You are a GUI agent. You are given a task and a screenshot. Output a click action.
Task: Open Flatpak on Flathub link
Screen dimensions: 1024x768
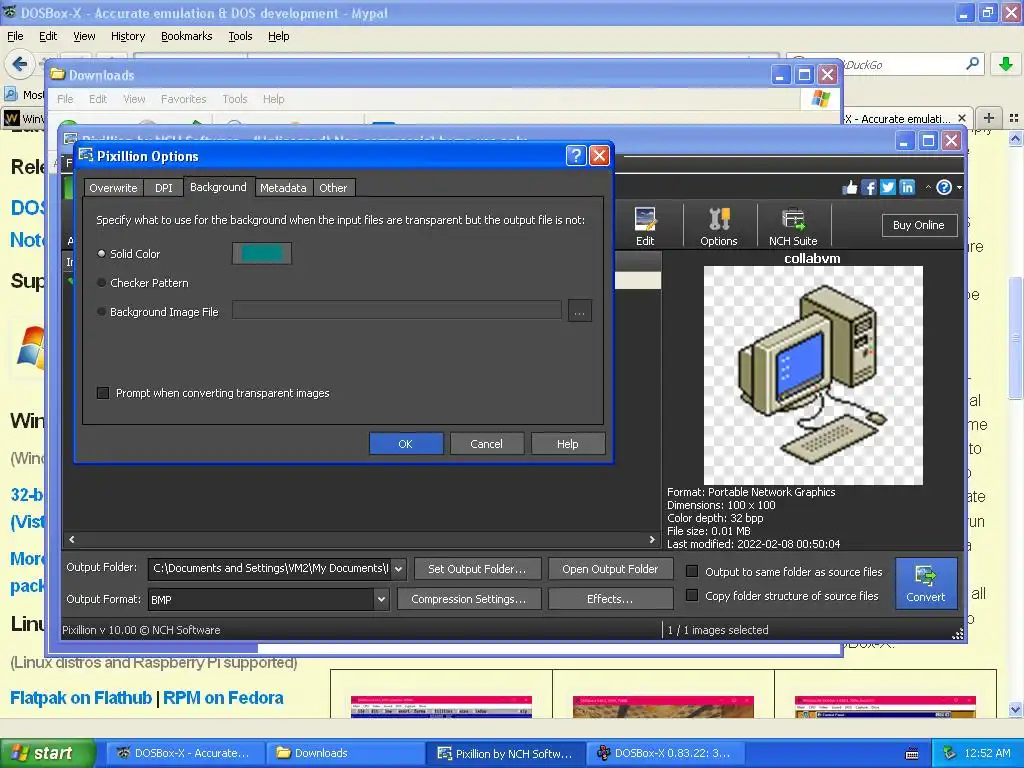click(81, 697)
